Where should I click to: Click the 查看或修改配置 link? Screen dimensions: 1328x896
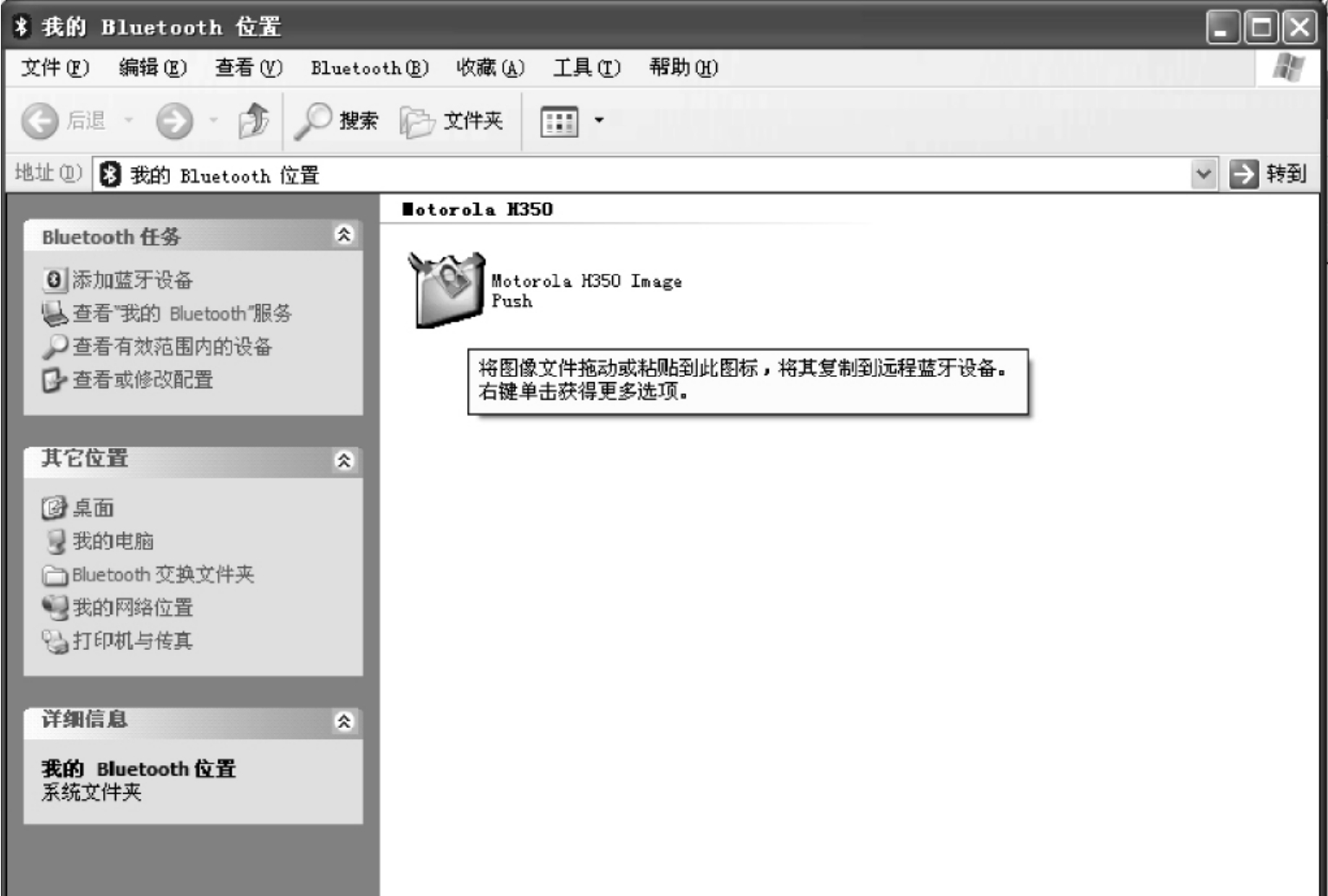[x=143, y=380]
